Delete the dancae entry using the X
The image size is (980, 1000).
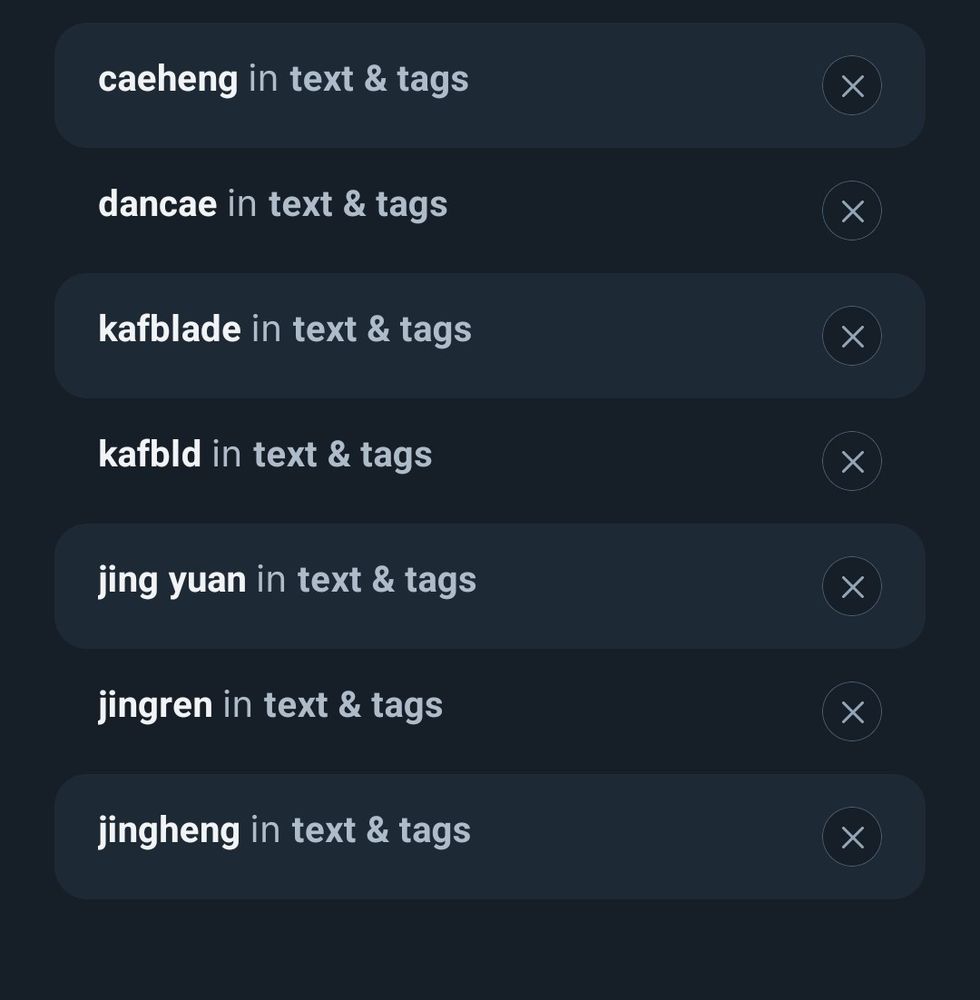[852, 210]
